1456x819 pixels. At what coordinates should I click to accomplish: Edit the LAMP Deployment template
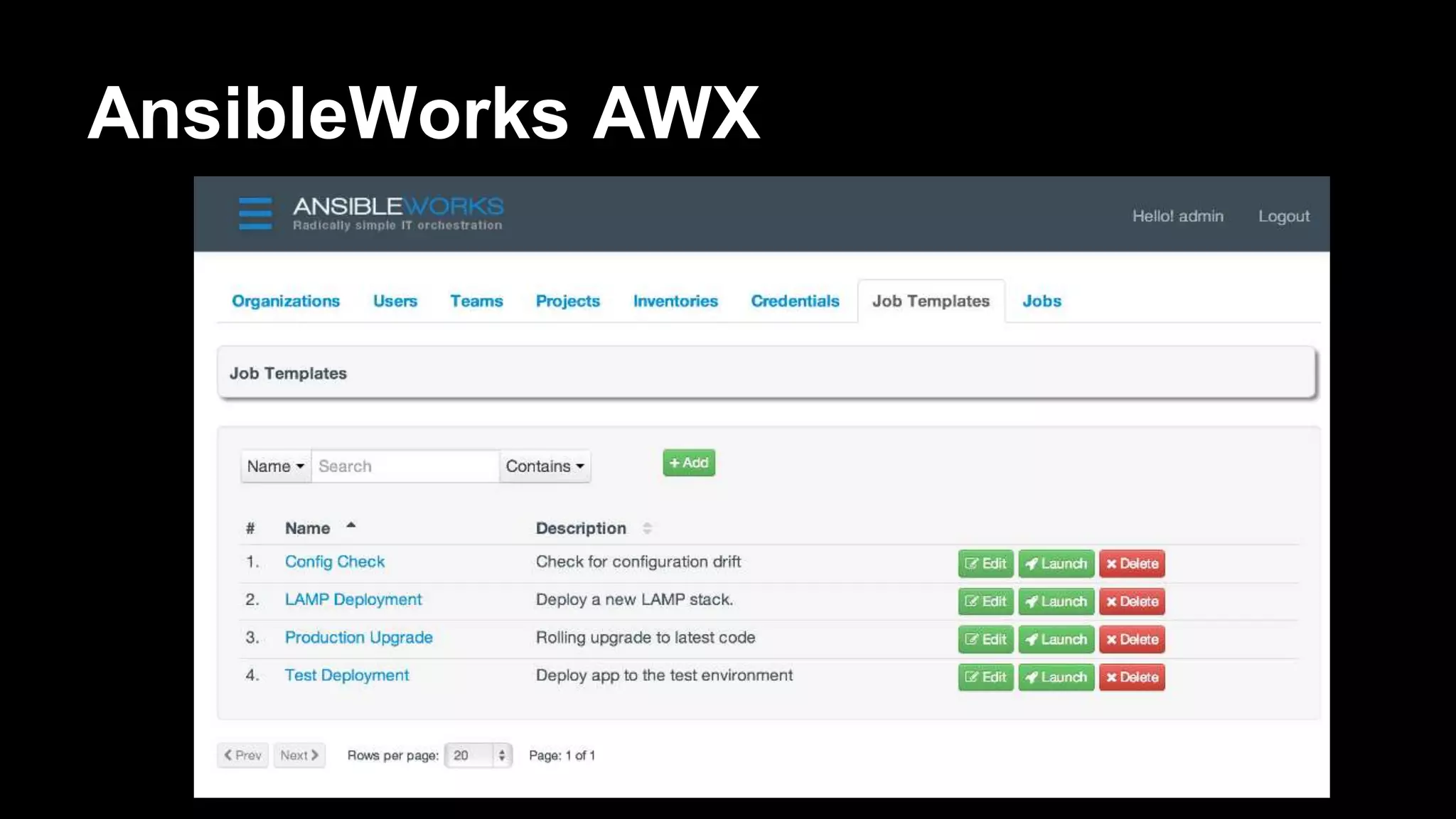(x=985, y=601)
